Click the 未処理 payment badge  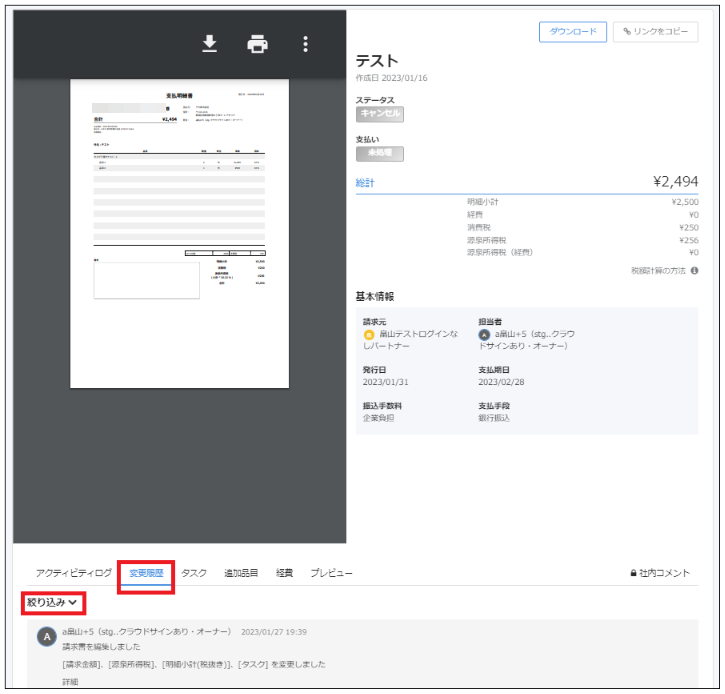pos(380,154)
